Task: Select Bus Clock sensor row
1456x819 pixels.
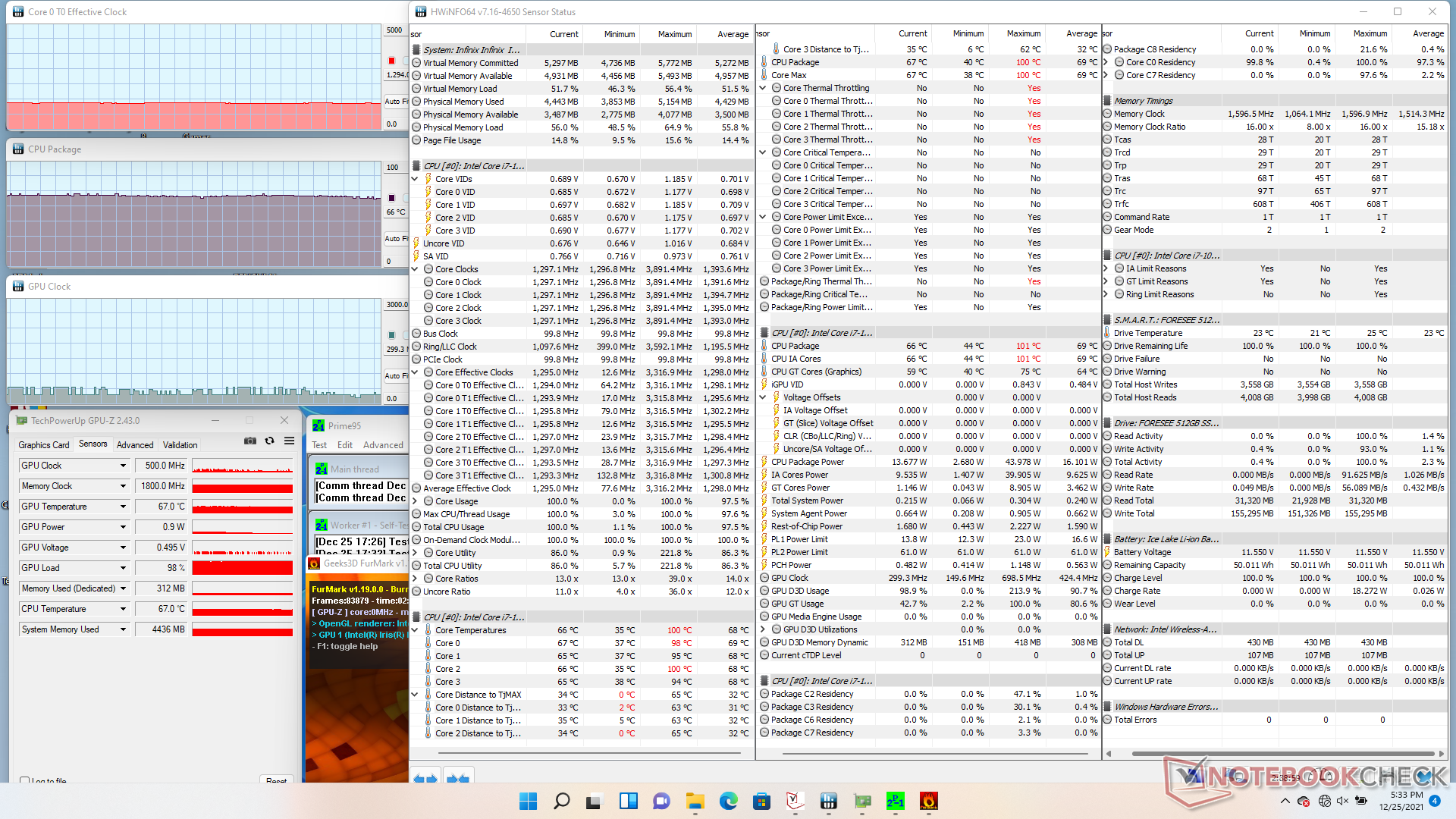Action: tap(582, 334)
